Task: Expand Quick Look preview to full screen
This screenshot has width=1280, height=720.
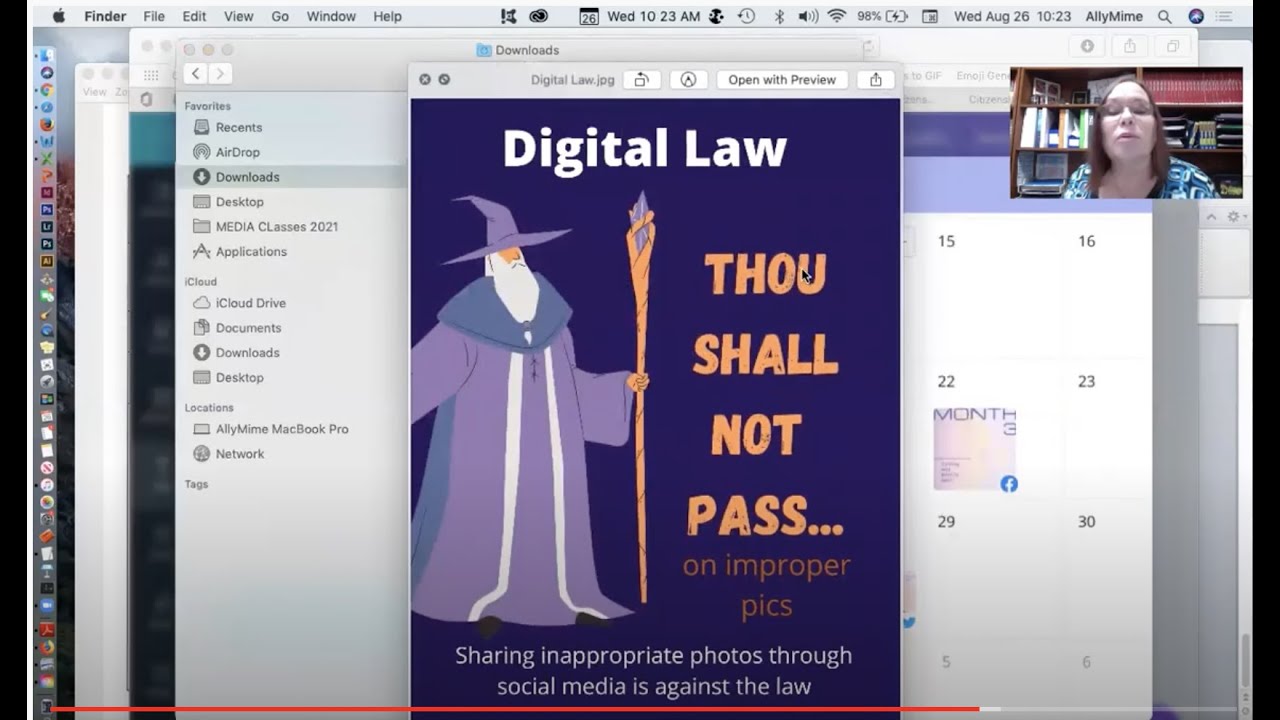Action: click(444, 79)
